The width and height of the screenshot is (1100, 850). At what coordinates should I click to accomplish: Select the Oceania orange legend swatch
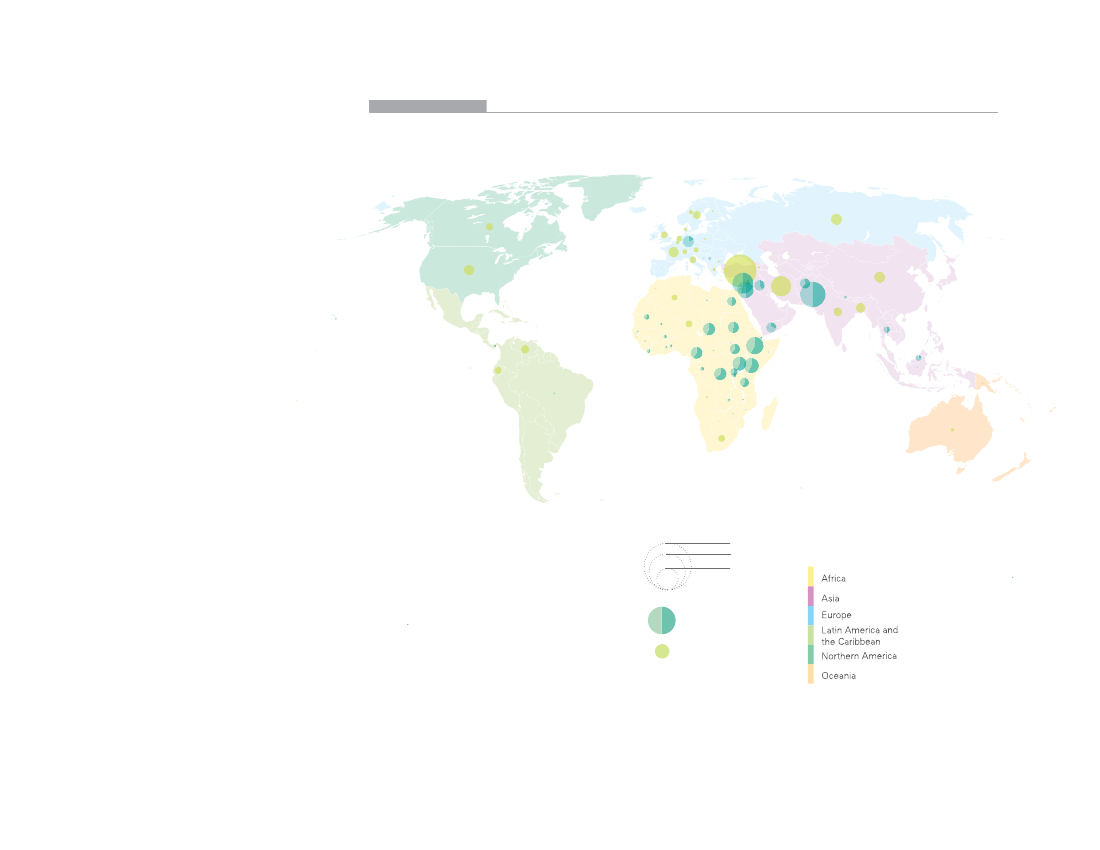coord(810,675)
